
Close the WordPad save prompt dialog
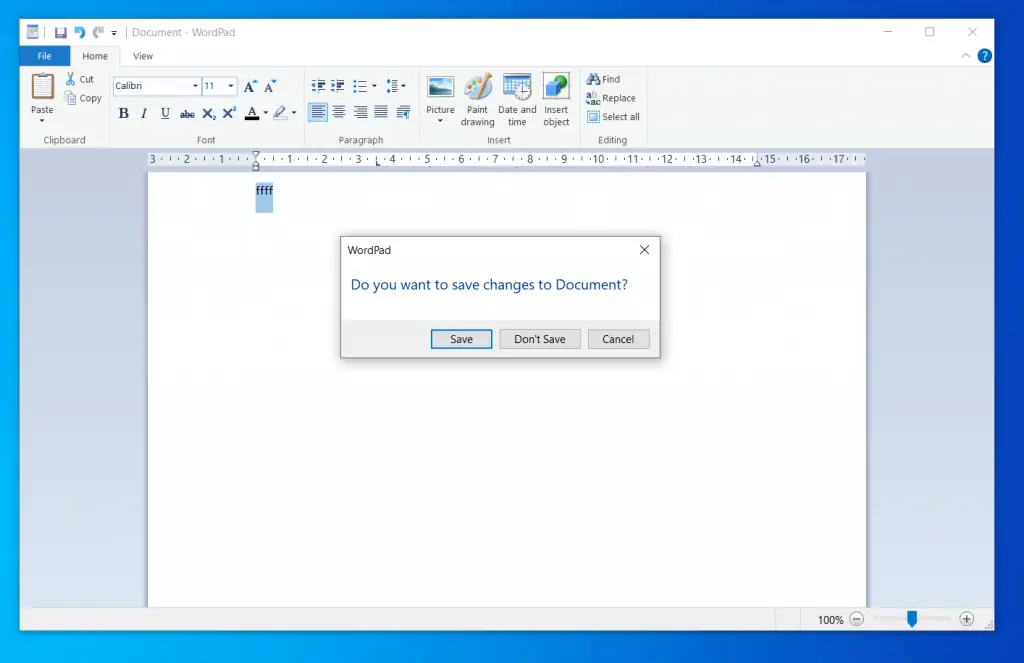[x=644, y=250]
